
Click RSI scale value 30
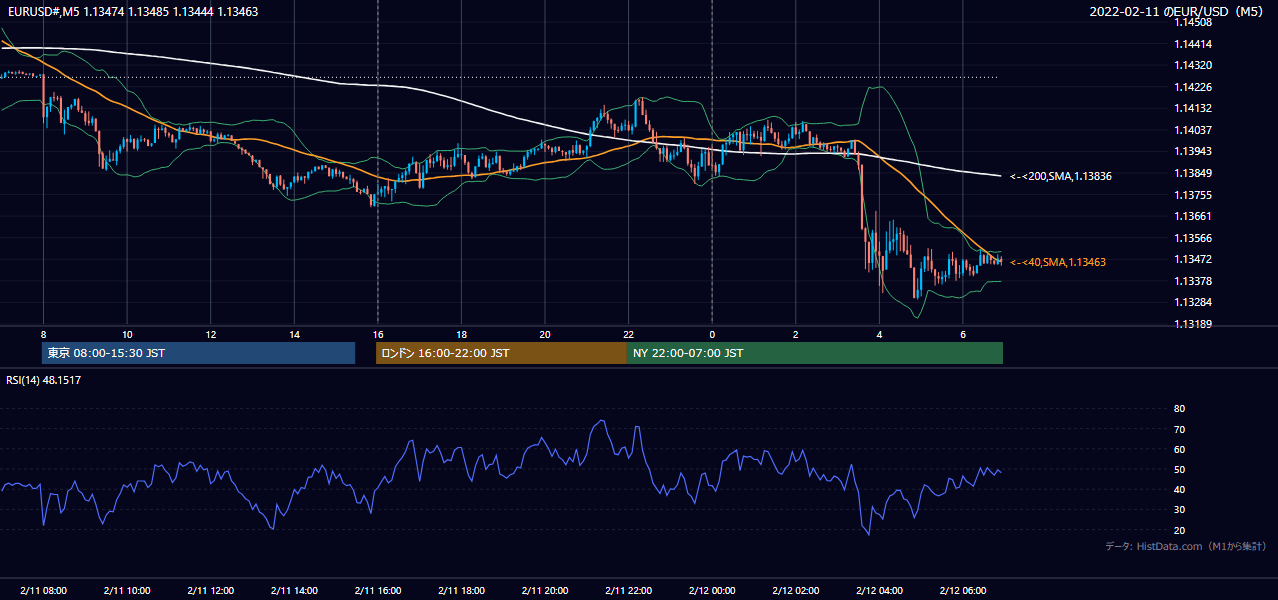pyautogui.click(x=1179, y=509)
